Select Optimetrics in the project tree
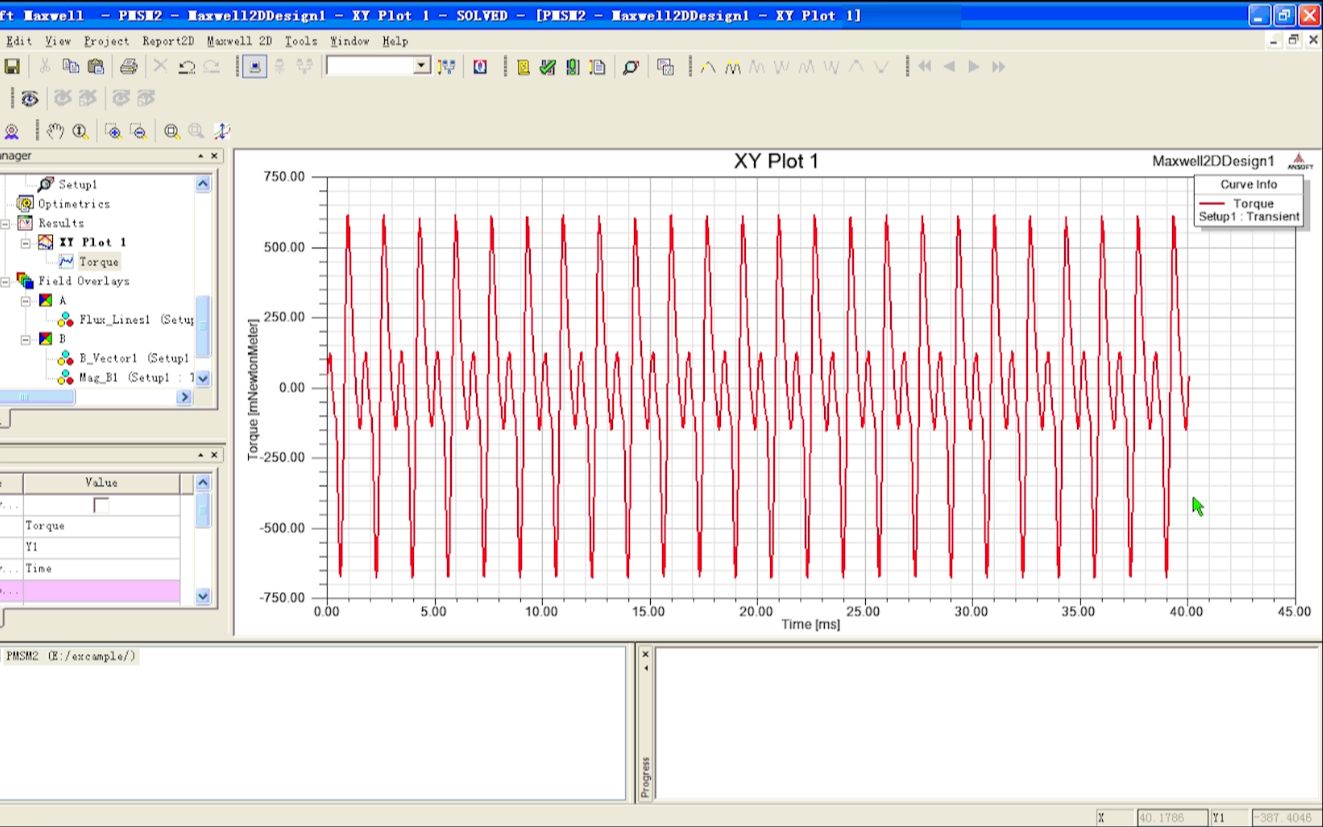Viewport: 1323px width, 827px height. coord(73,204)
